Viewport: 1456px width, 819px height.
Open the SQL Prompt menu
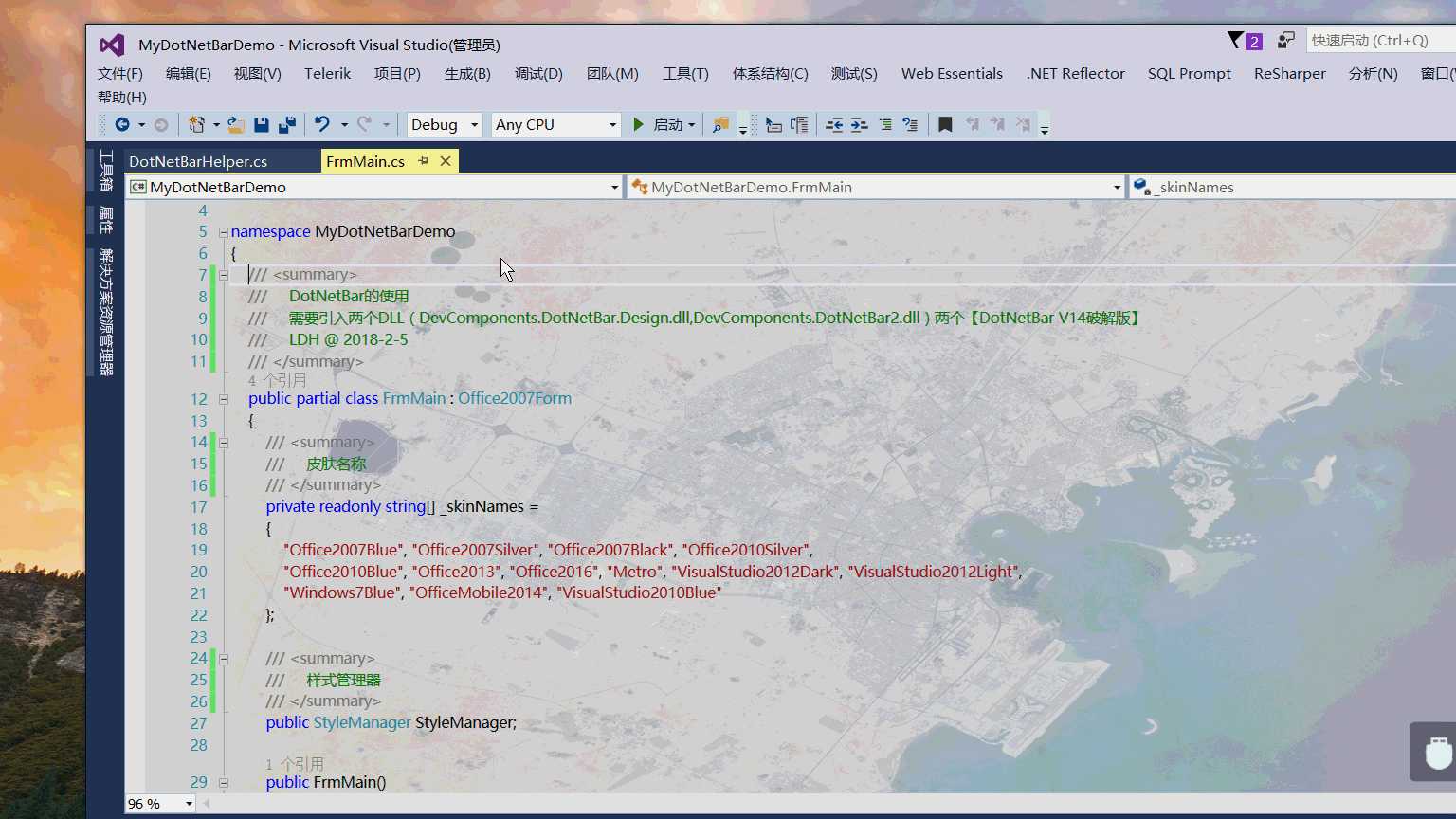coord(1190,73)
